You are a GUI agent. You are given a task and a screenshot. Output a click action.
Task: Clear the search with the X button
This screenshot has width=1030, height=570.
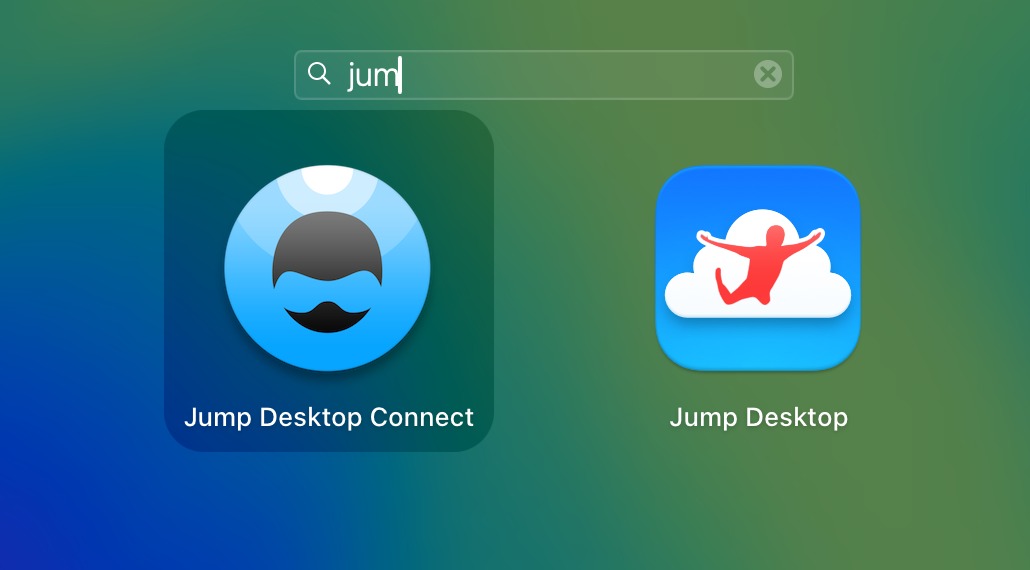(767, 74)
